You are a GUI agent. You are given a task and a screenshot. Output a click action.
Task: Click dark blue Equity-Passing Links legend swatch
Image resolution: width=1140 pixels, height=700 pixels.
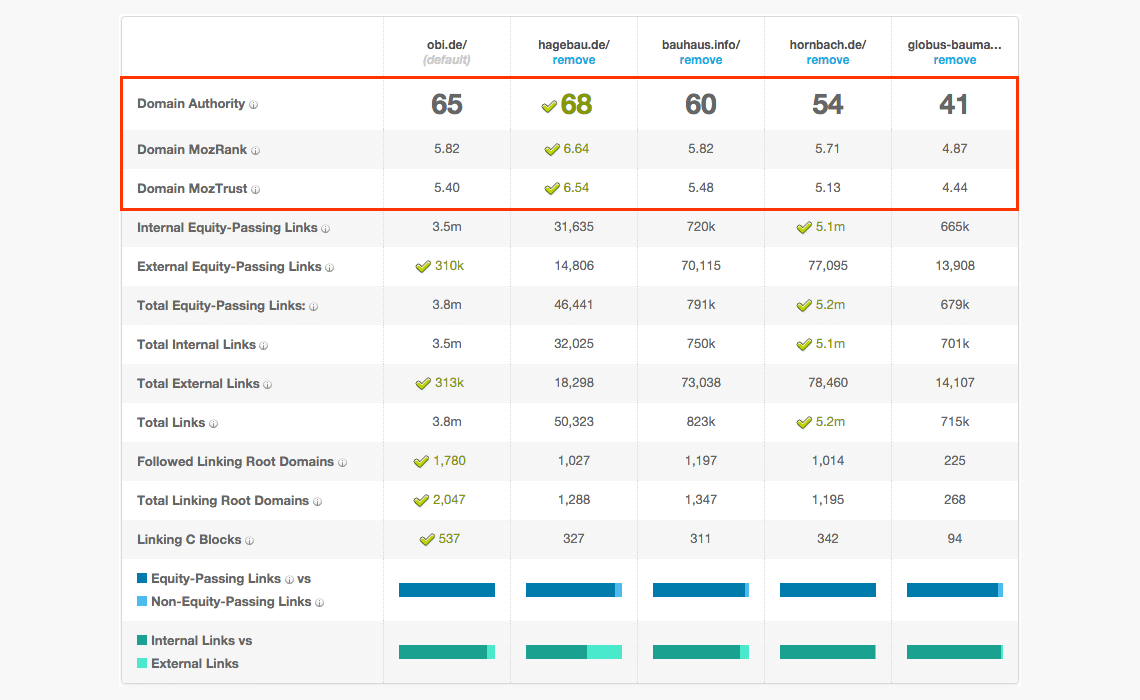142,579
